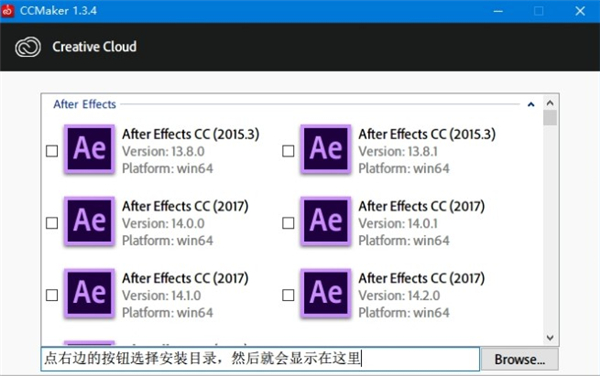The width and height of the screenshot is (600, 376).
Task: Select text 'Version: 14.0.1'
Action: pos(398,223)
